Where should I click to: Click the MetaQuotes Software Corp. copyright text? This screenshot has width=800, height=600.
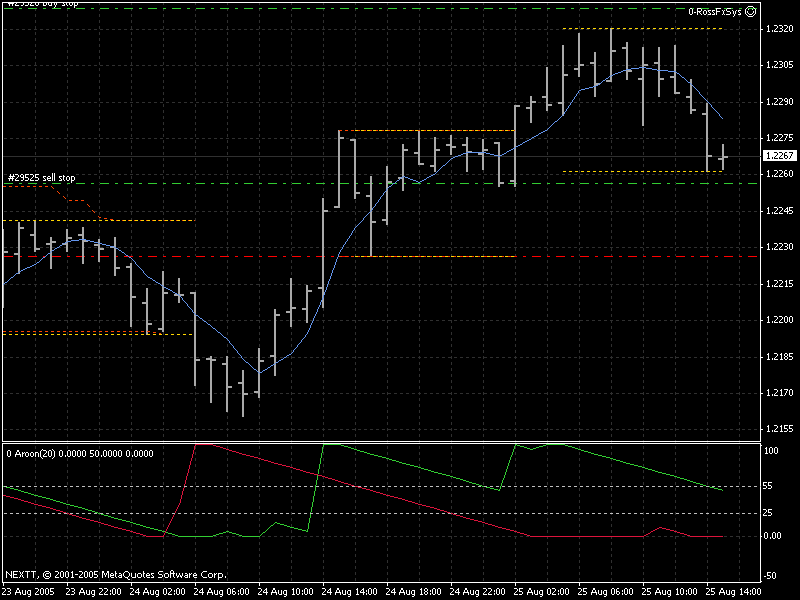115,575
